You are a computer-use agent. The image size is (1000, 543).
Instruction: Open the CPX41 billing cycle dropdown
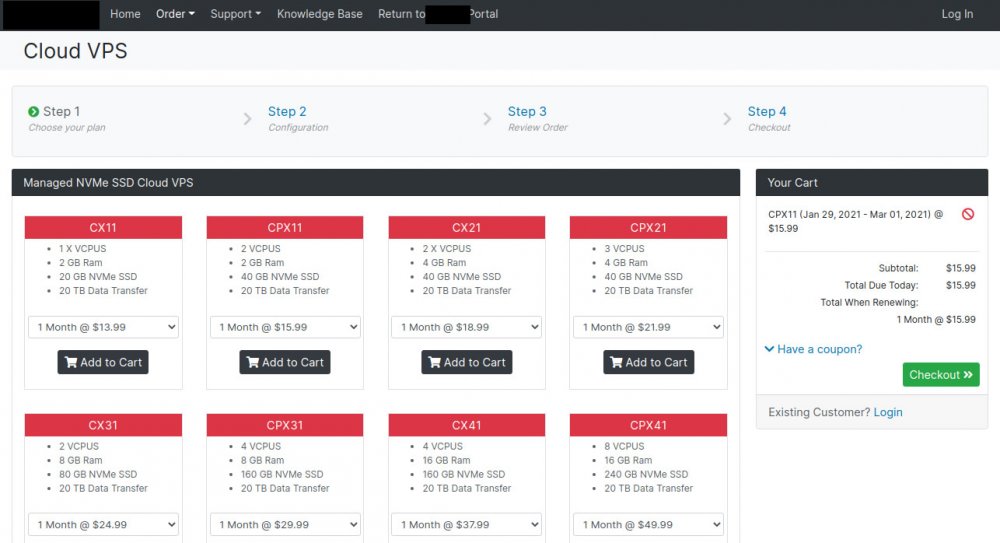pos(649,524)
